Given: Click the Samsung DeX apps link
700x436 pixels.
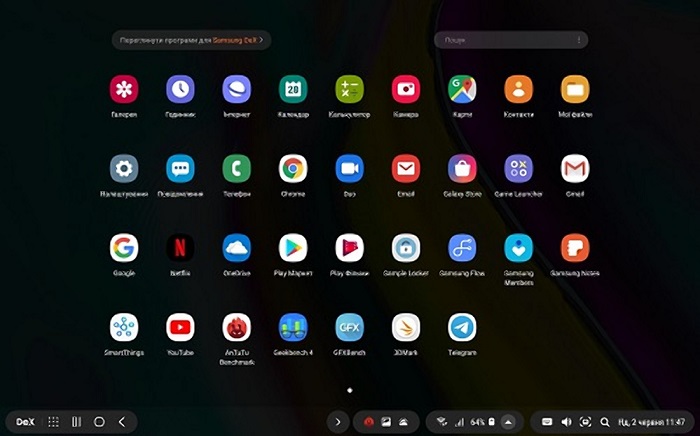Looking at the screenshot, I should point(192,40).
